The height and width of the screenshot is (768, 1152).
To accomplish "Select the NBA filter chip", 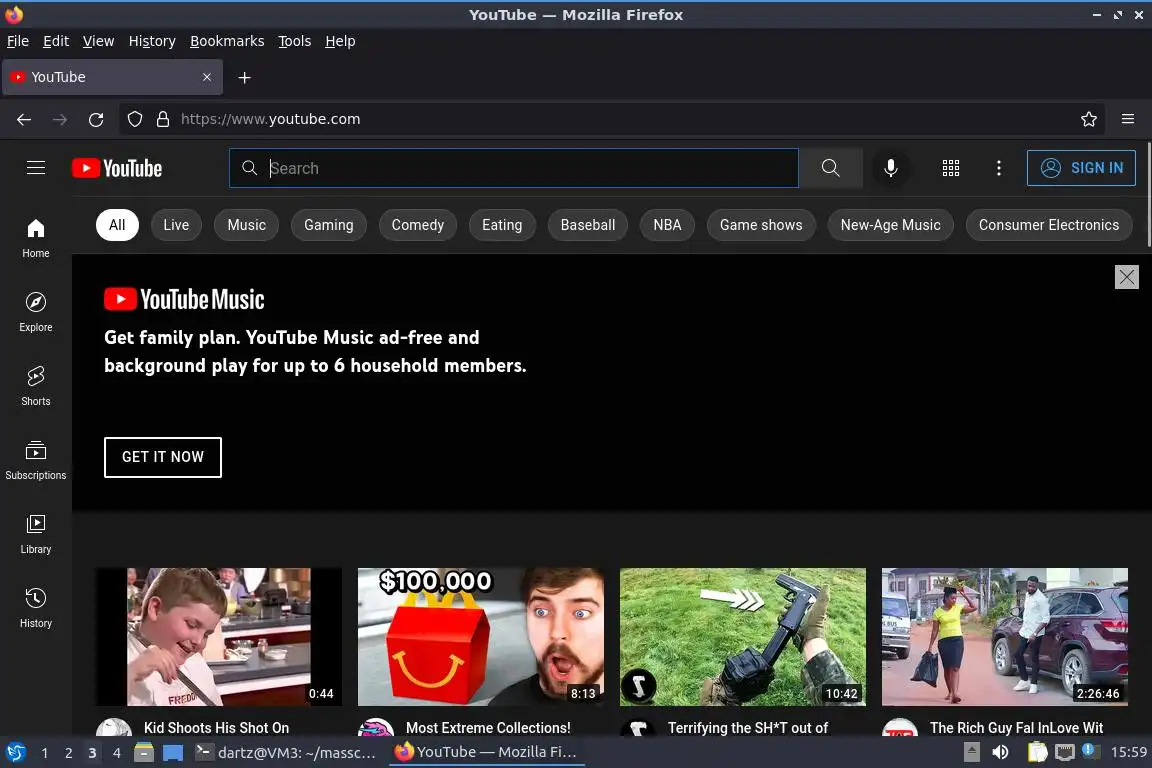I will [x=667, y=225].
